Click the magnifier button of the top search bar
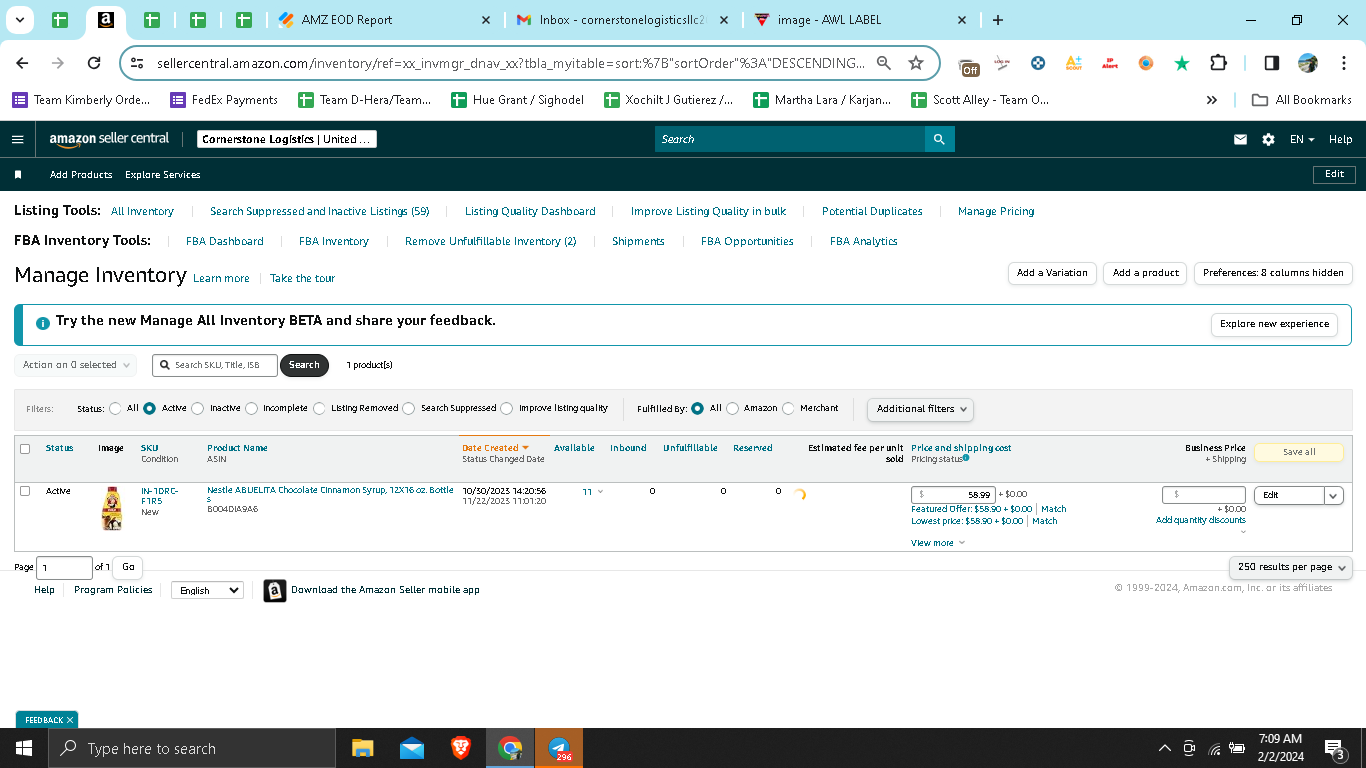1366x768 pixels. [x=939, y=139]
